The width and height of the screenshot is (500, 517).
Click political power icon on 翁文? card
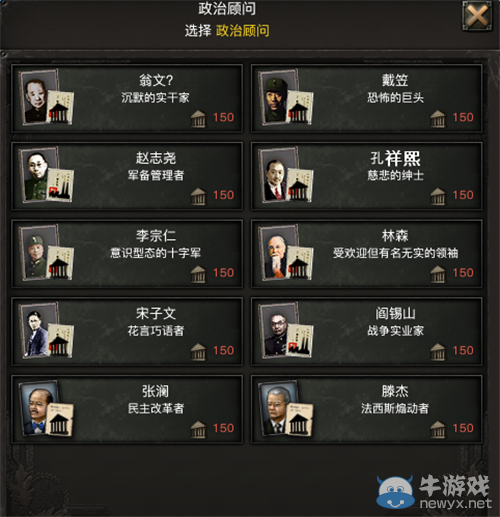(199, 118)
